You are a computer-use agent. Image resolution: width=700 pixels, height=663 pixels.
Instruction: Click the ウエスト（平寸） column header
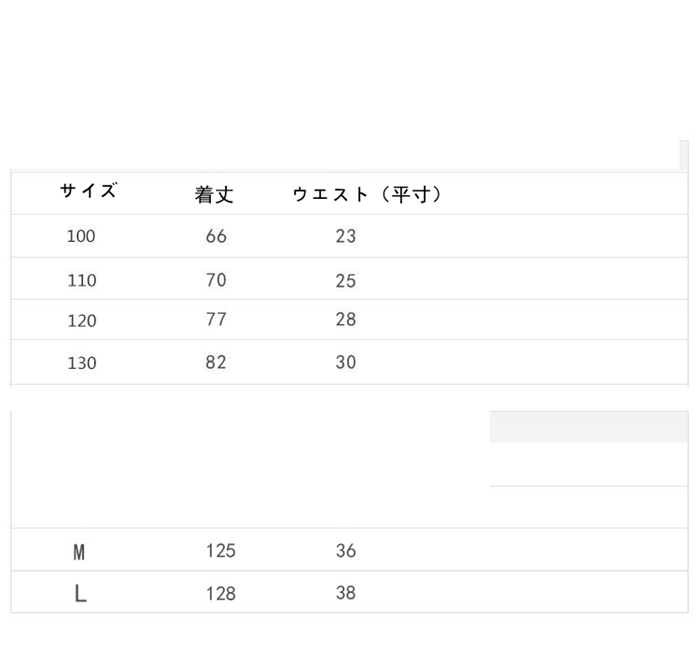tap(367, 195)
